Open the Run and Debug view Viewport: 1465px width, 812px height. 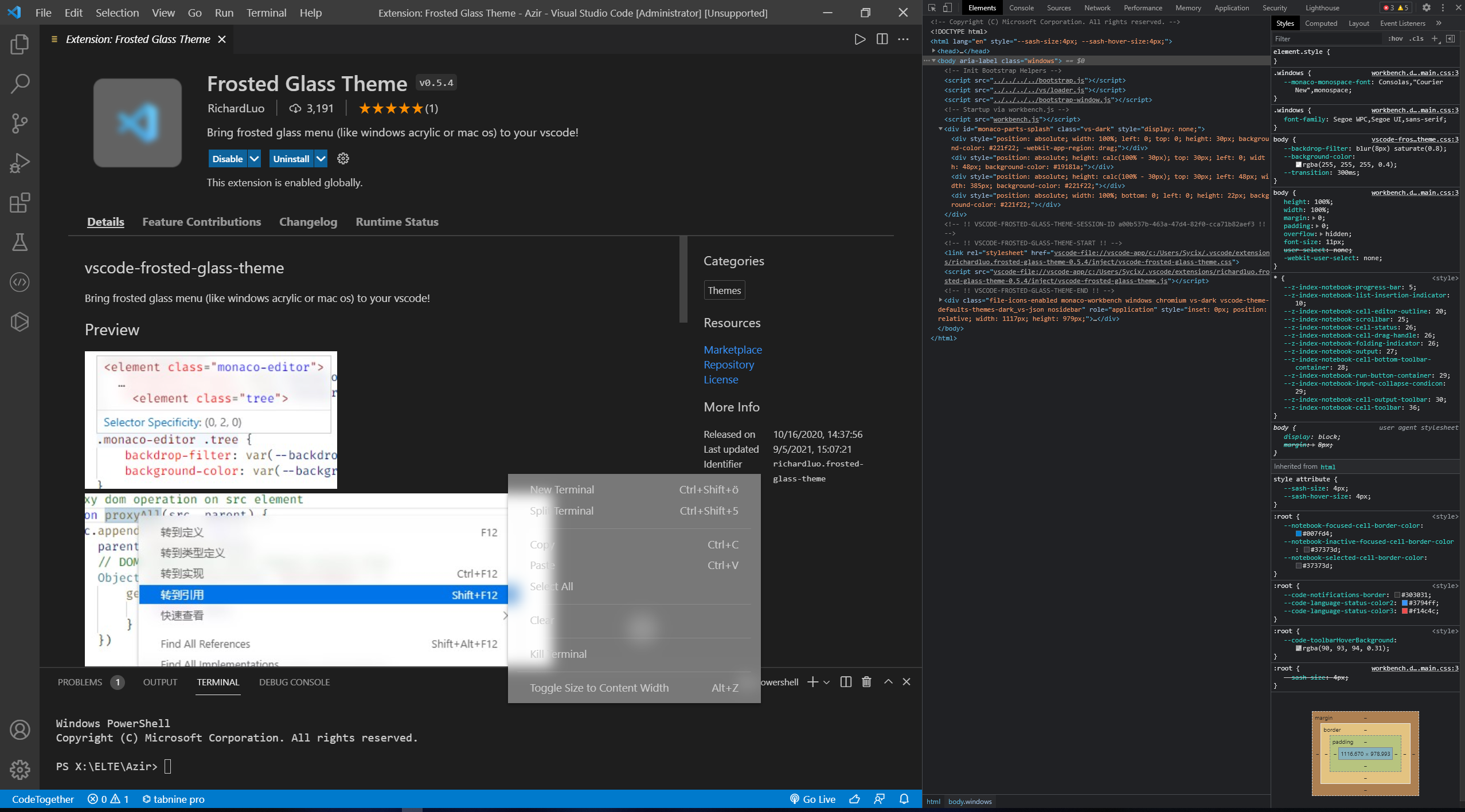coord(19,163)
